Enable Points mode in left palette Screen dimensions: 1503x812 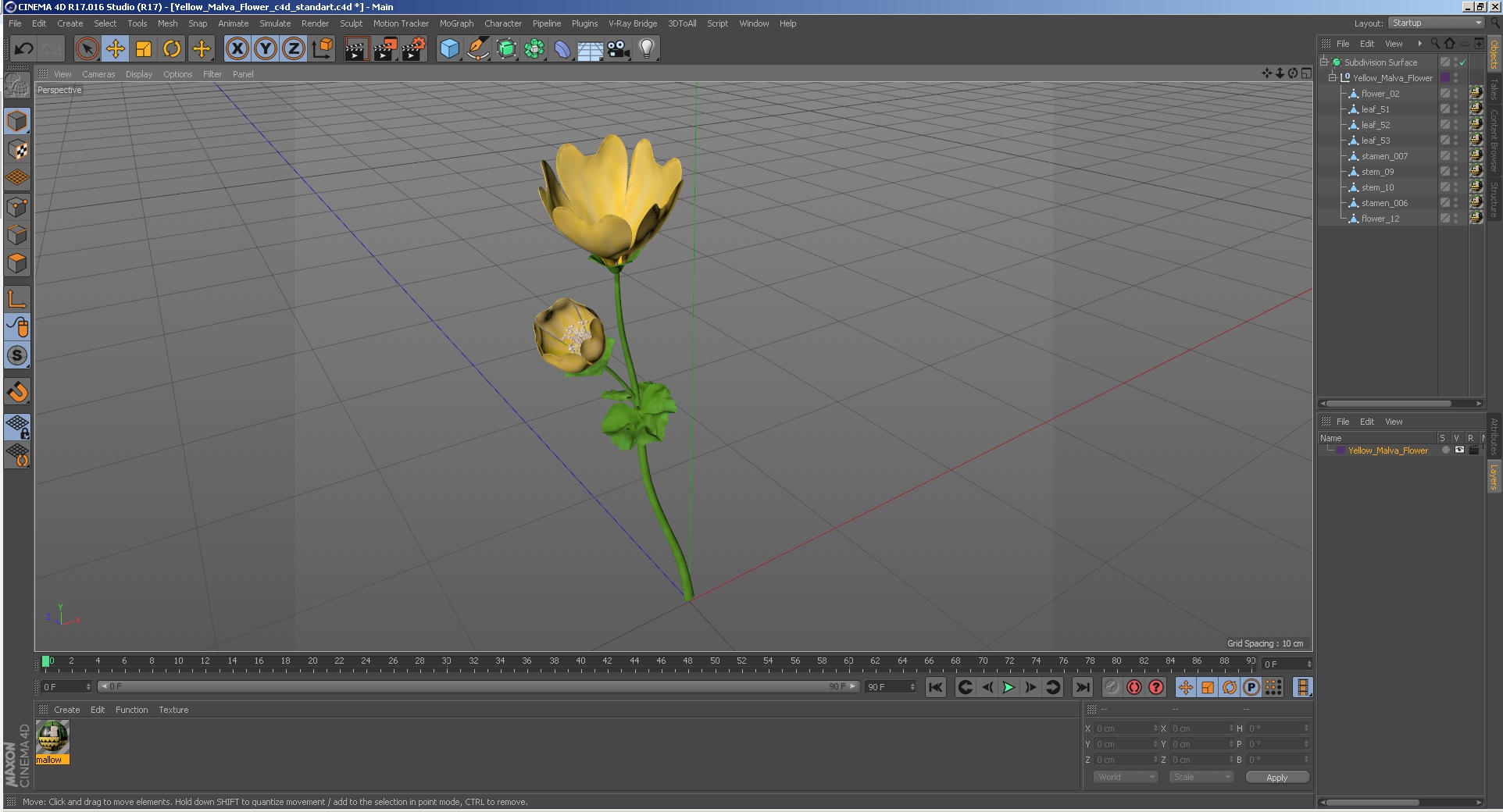pyautogui.click(x=17, y=207)
